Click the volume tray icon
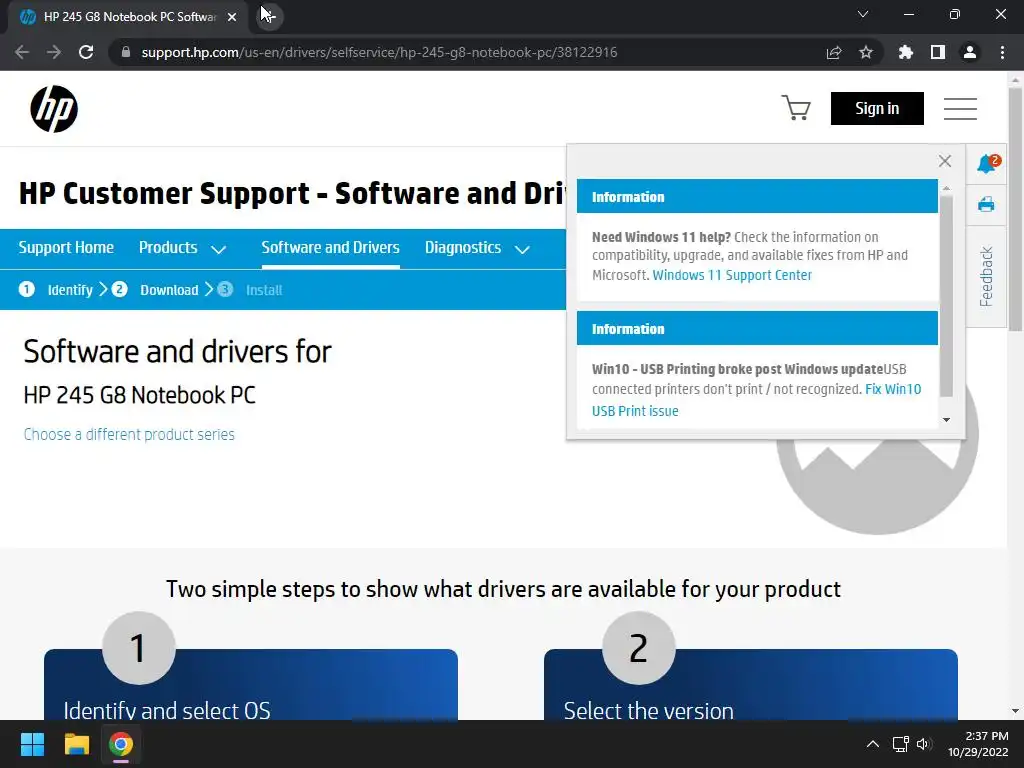Screen dimensions: 1024x768 (923, 744)
